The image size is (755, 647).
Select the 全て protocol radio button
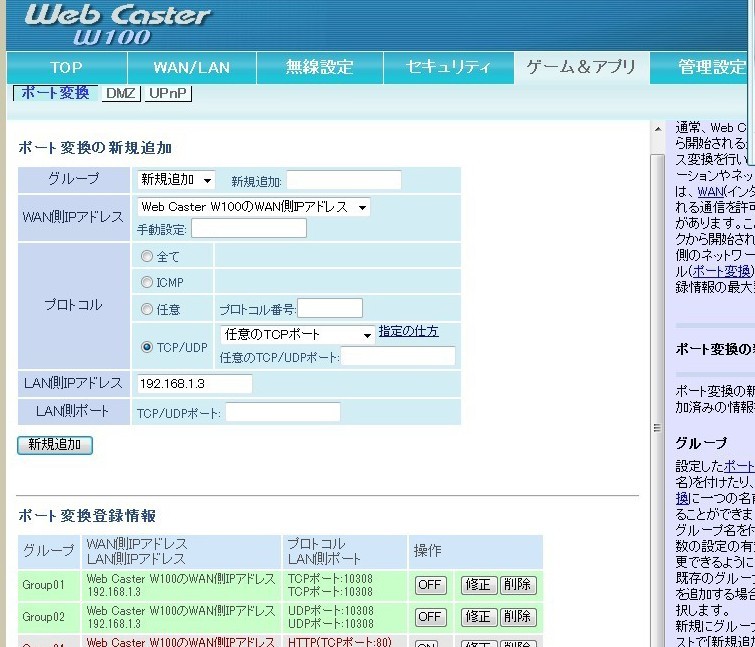(x=146, y=256)
